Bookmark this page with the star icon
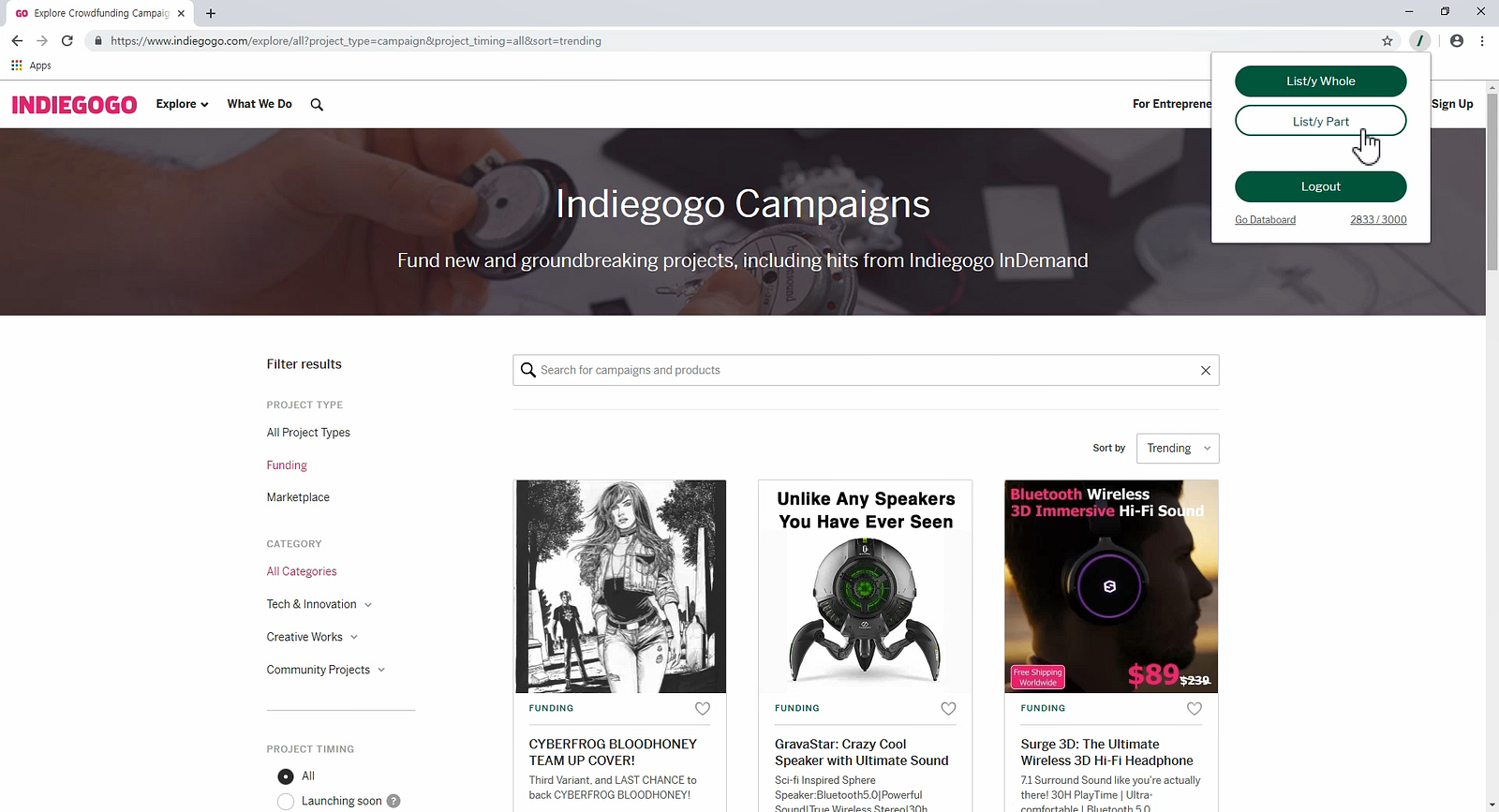The height and width of the screenshot is (812, 1499). 1388,40
